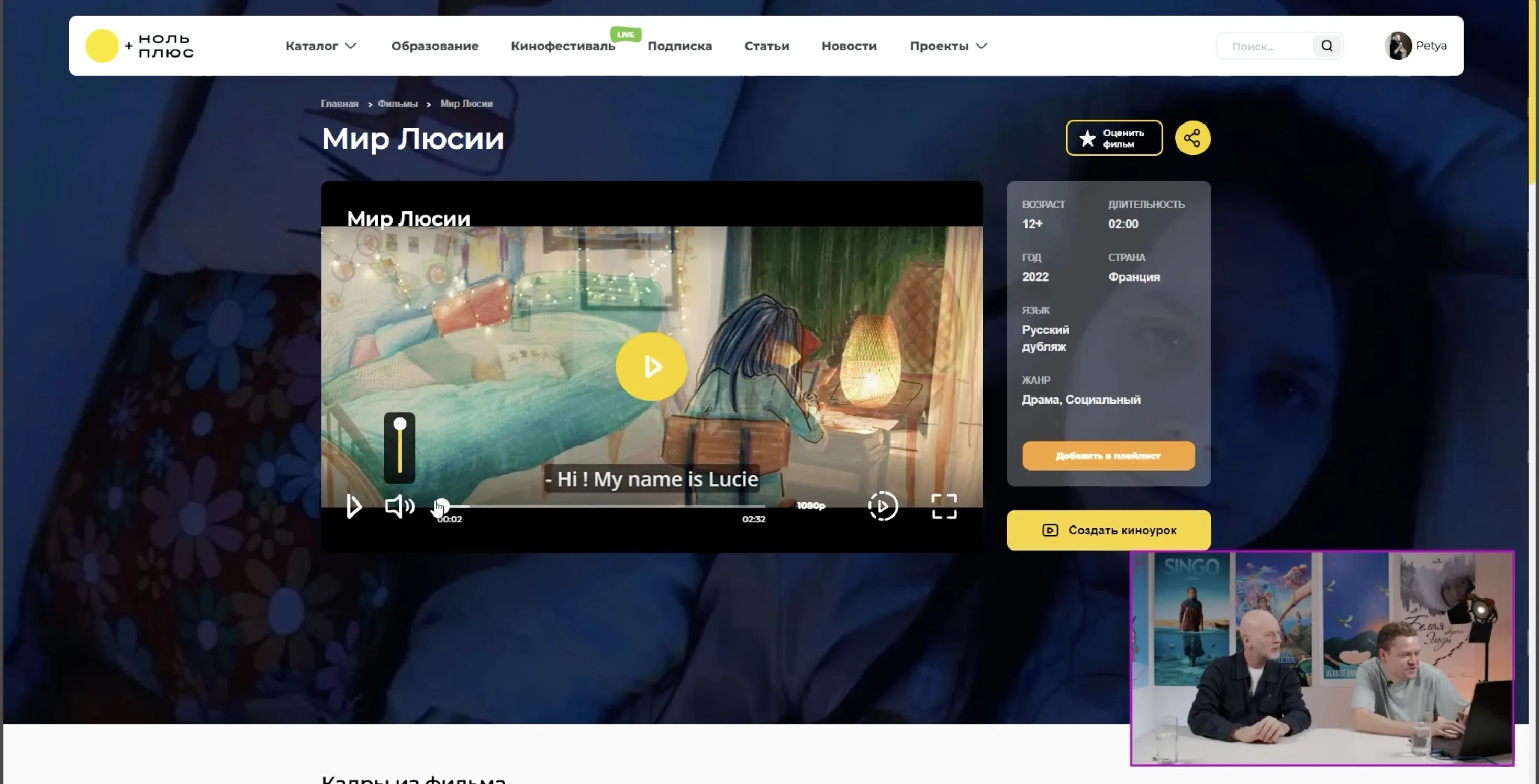The height and width of the screenshot is (784, 1539).
Task: Click the Добавить в плейлист button
Action: [x=1108, y=456]
